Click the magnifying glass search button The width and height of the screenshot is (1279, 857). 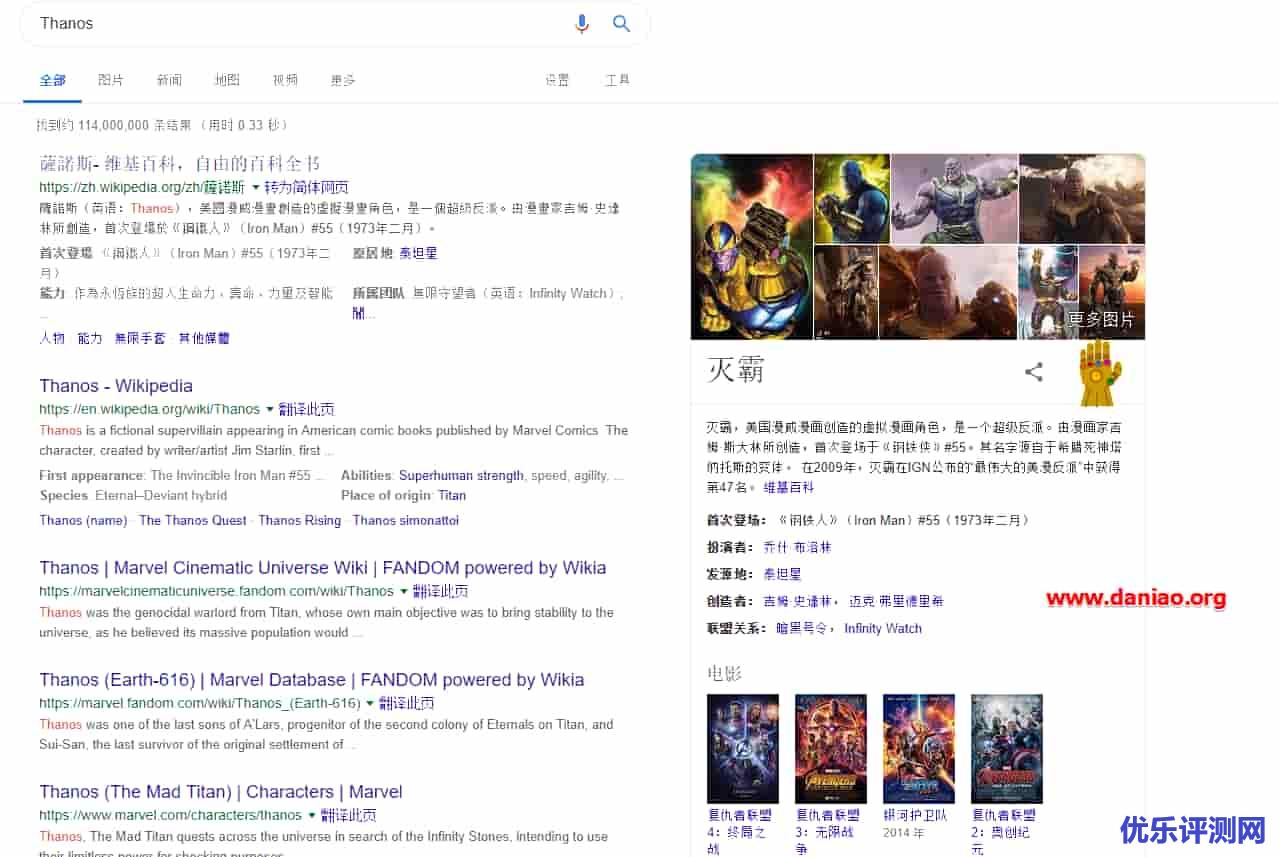pos(622,24)
